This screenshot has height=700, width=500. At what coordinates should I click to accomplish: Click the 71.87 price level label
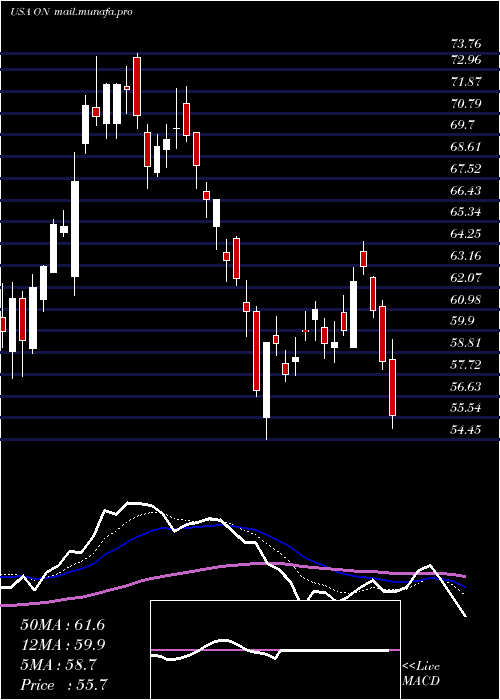467,82
